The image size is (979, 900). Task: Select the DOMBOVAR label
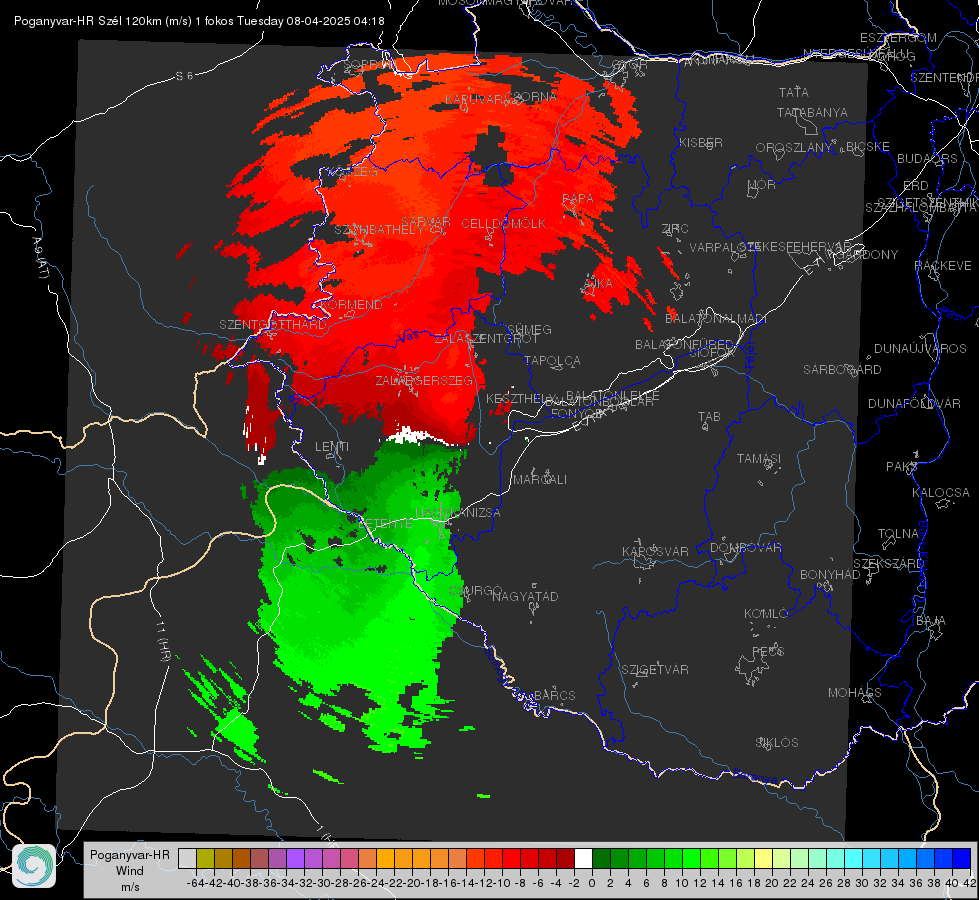pos(745,548)
